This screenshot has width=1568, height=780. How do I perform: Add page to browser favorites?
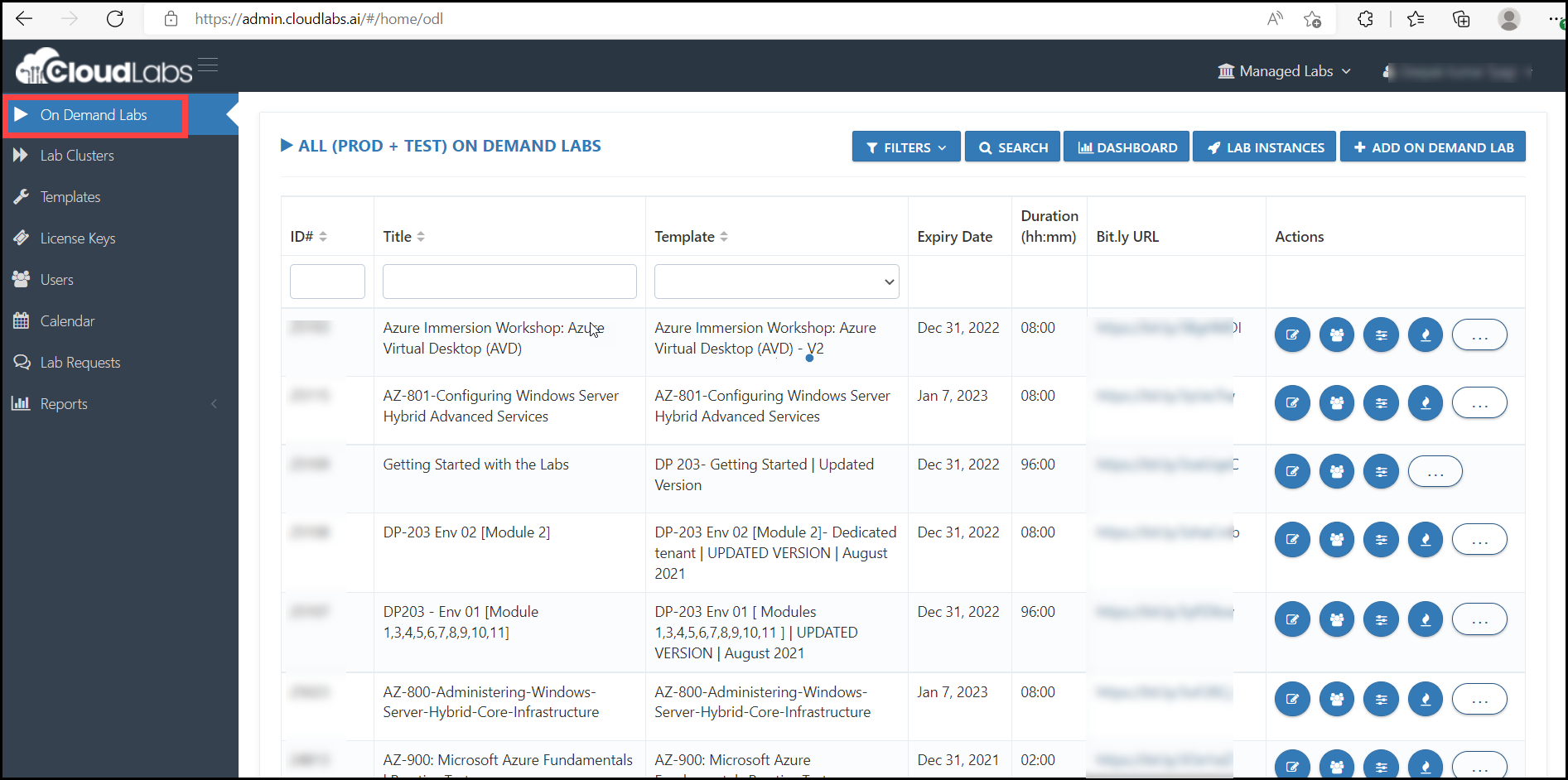[x=1312, y=19]
